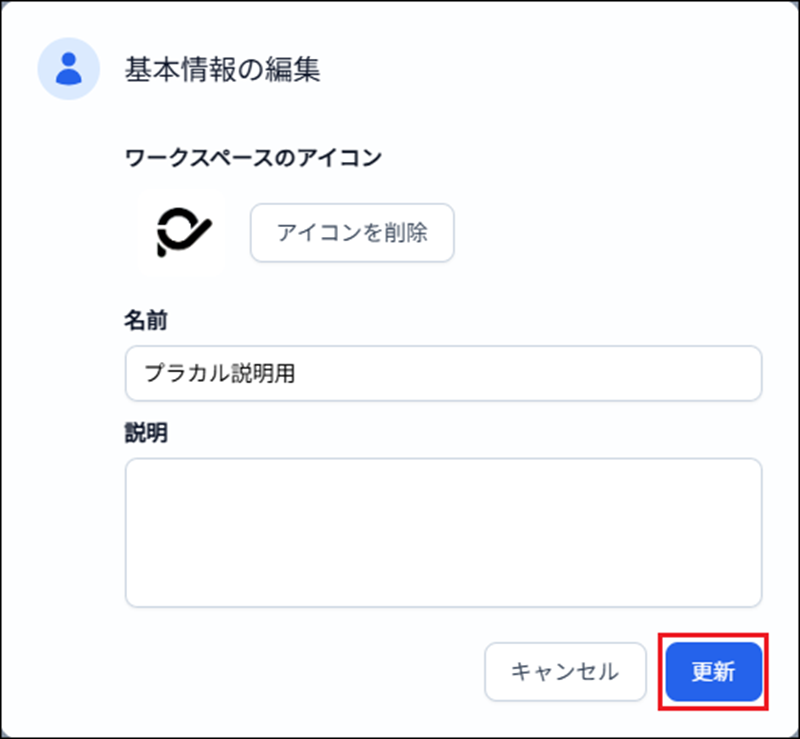Viewport: 800px width, 739px height.
Task: Click the blue 更新 button
Action: [713, 671]
